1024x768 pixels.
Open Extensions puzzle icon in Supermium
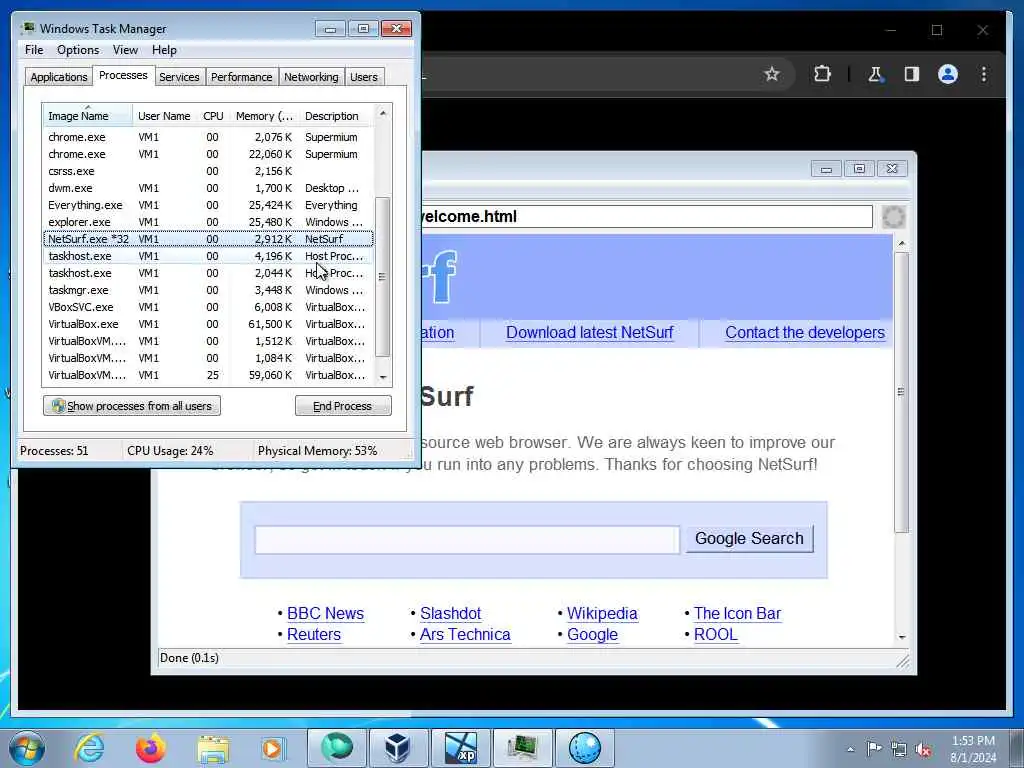coord(822,74)
